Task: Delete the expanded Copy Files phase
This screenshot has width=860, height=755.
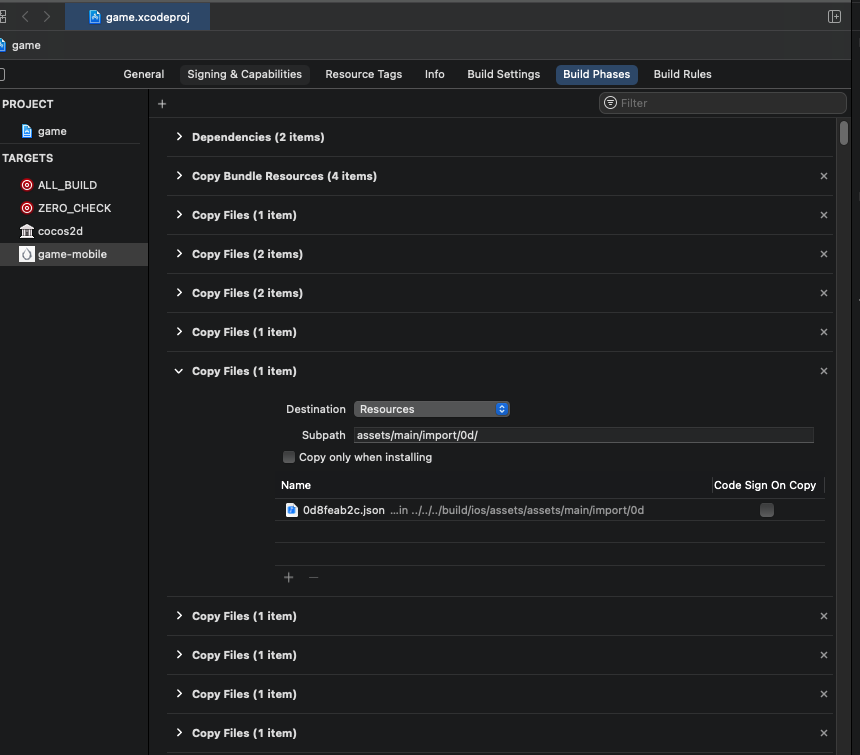Action: point(824,371)
